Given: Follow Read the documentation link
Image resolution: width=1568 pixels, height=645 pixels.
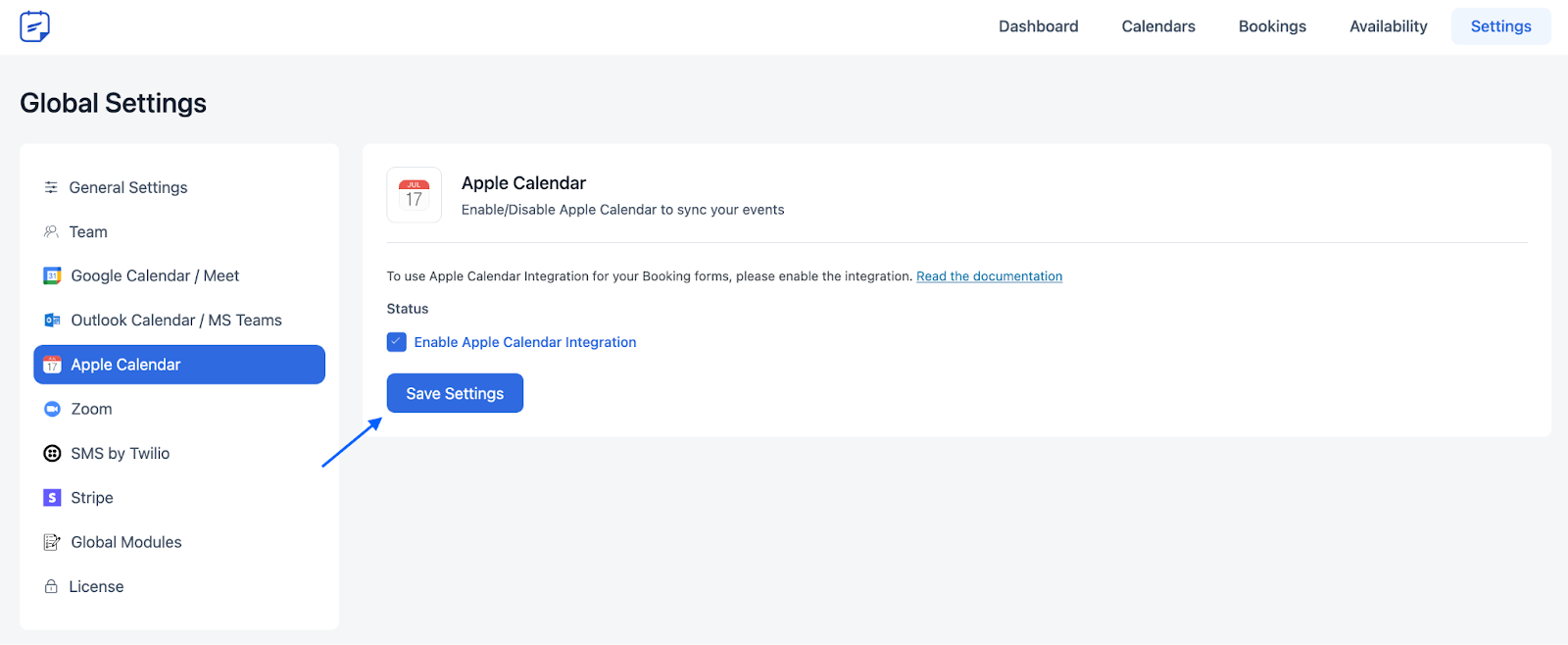Looking at the screenshot, I should (x=989, y=276).
